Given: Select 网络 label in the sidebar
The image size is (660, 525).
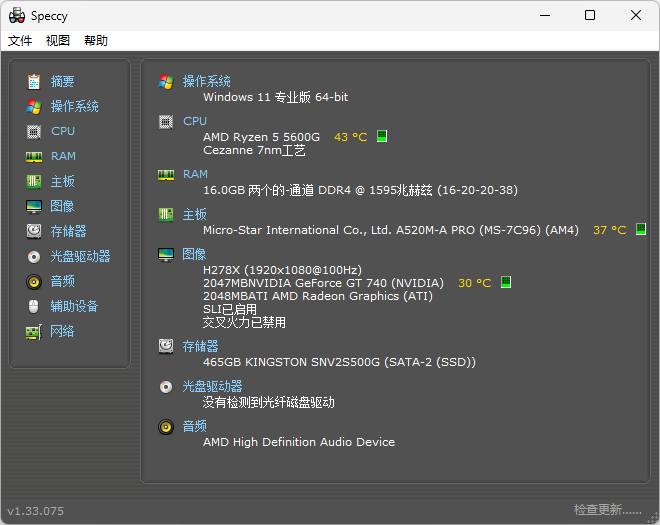Looking at the screenshot, I should coord(62,331).
